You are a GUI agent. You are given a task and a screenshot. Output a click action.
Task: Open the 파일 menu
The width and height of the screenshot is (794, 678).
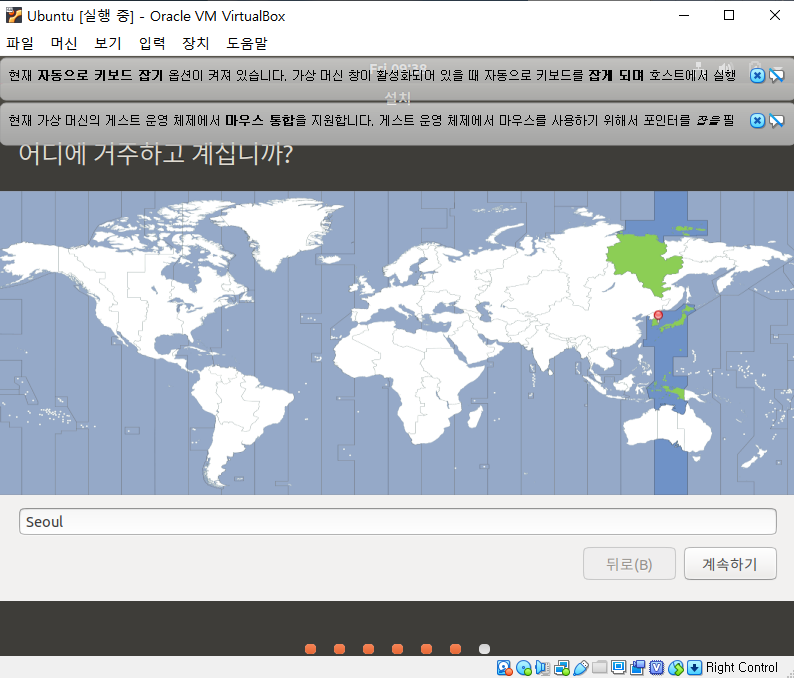pos(20,44)
